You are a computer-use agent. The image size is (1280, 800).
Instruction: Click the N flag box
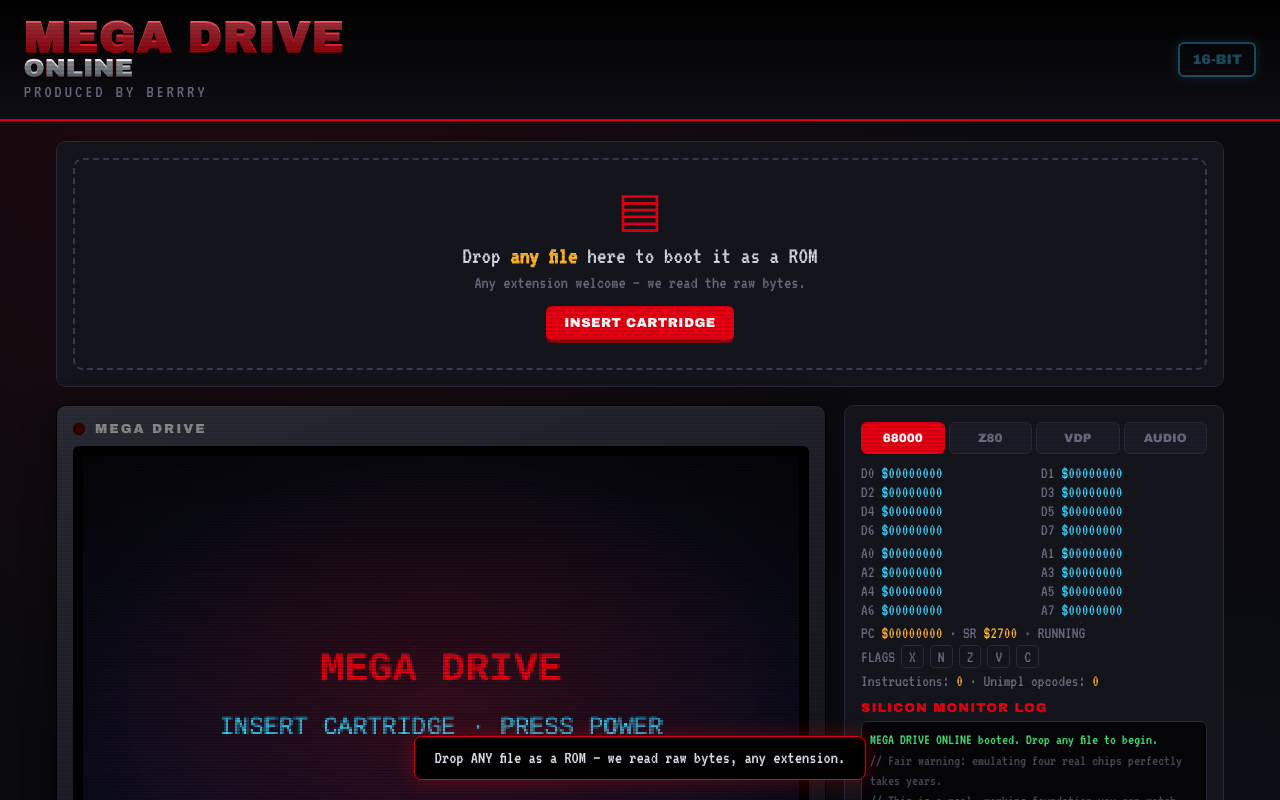pos(941,657)
